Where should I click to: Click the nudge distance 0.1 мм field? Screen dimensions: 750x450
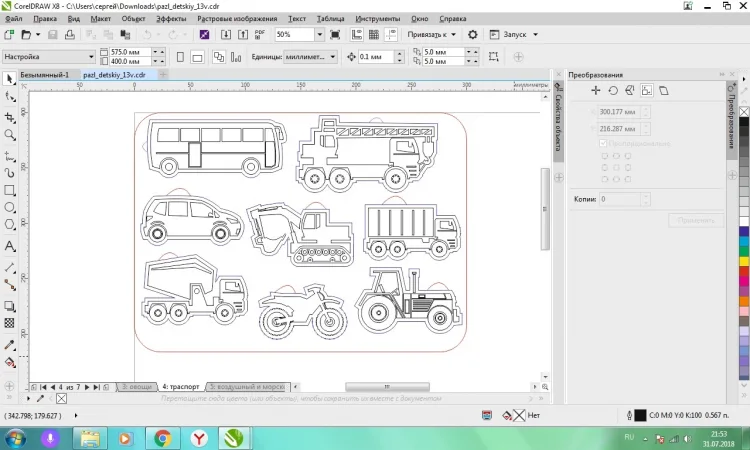point(376,56)
